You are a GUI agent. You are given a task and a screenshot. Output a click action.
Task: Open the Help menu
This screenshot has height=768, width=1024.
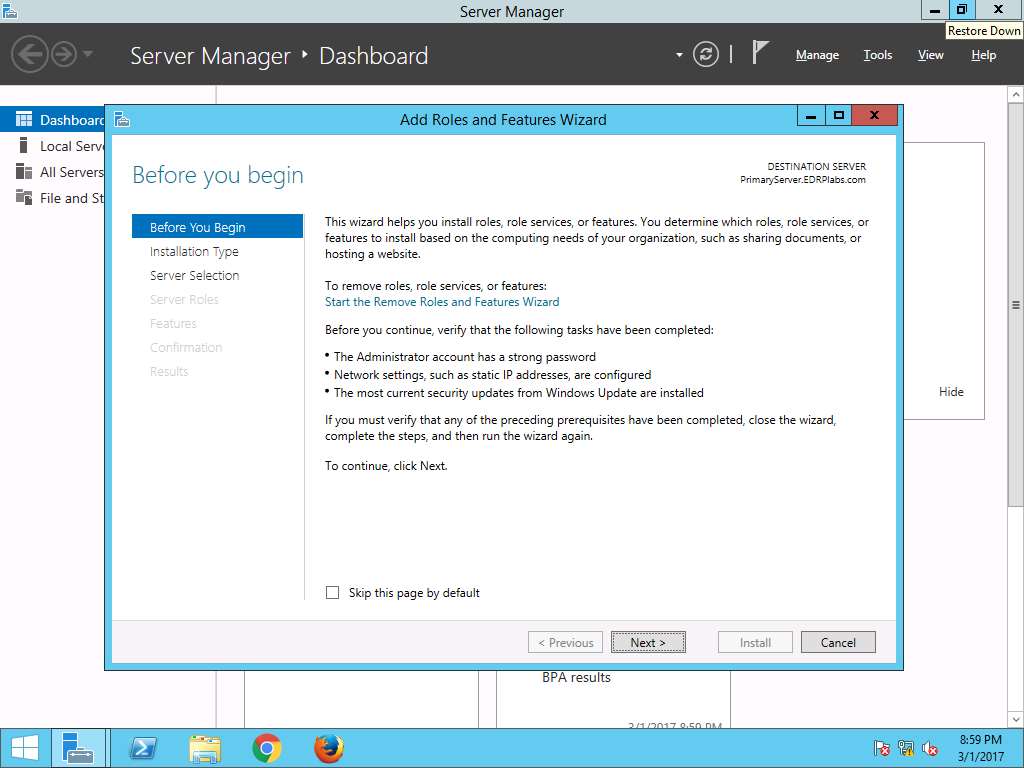coord(983,55)
